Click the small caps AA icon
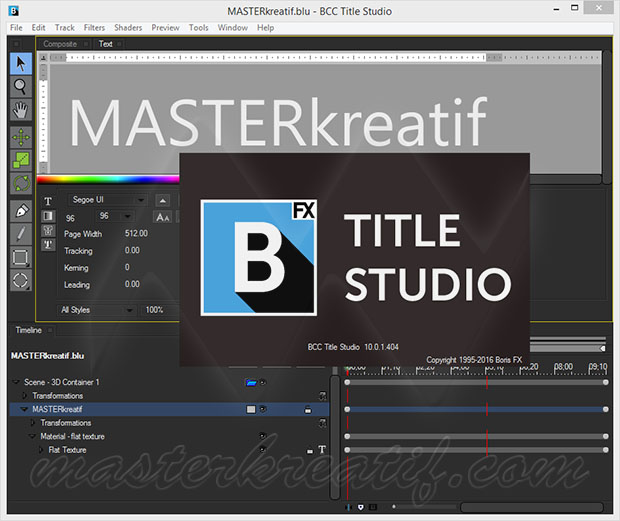 163,217
